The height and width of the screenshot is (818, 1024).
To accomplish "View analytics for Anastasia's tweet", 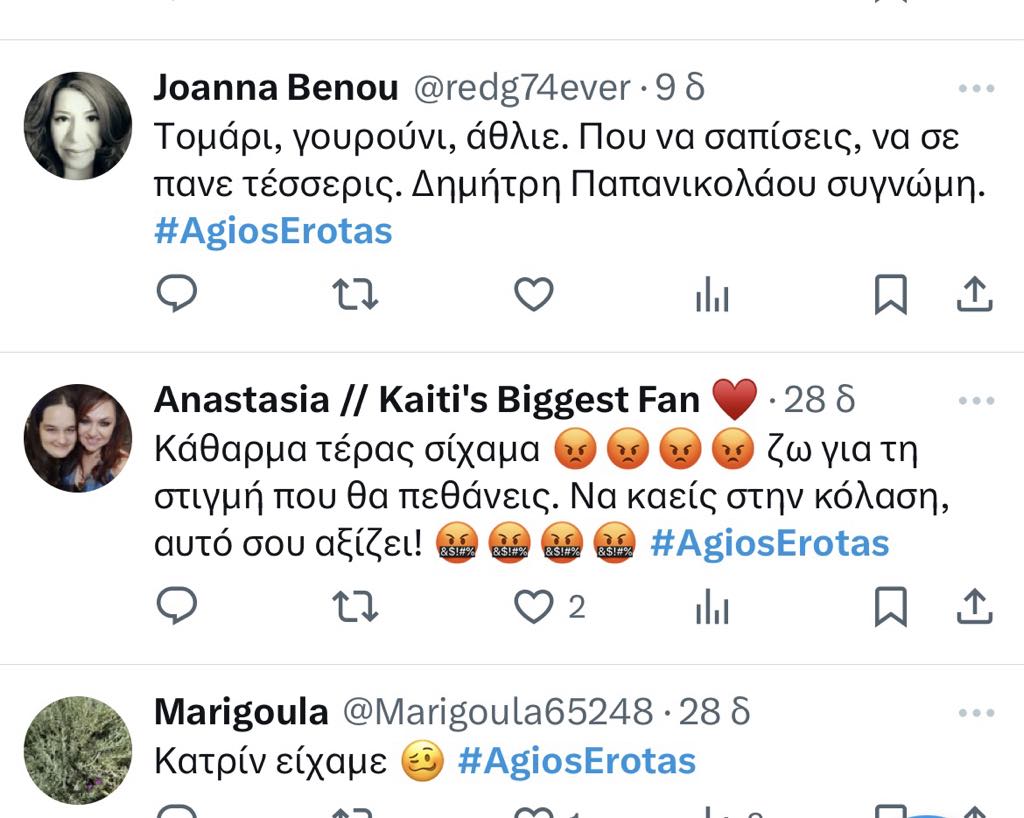I will coord(712,606).
